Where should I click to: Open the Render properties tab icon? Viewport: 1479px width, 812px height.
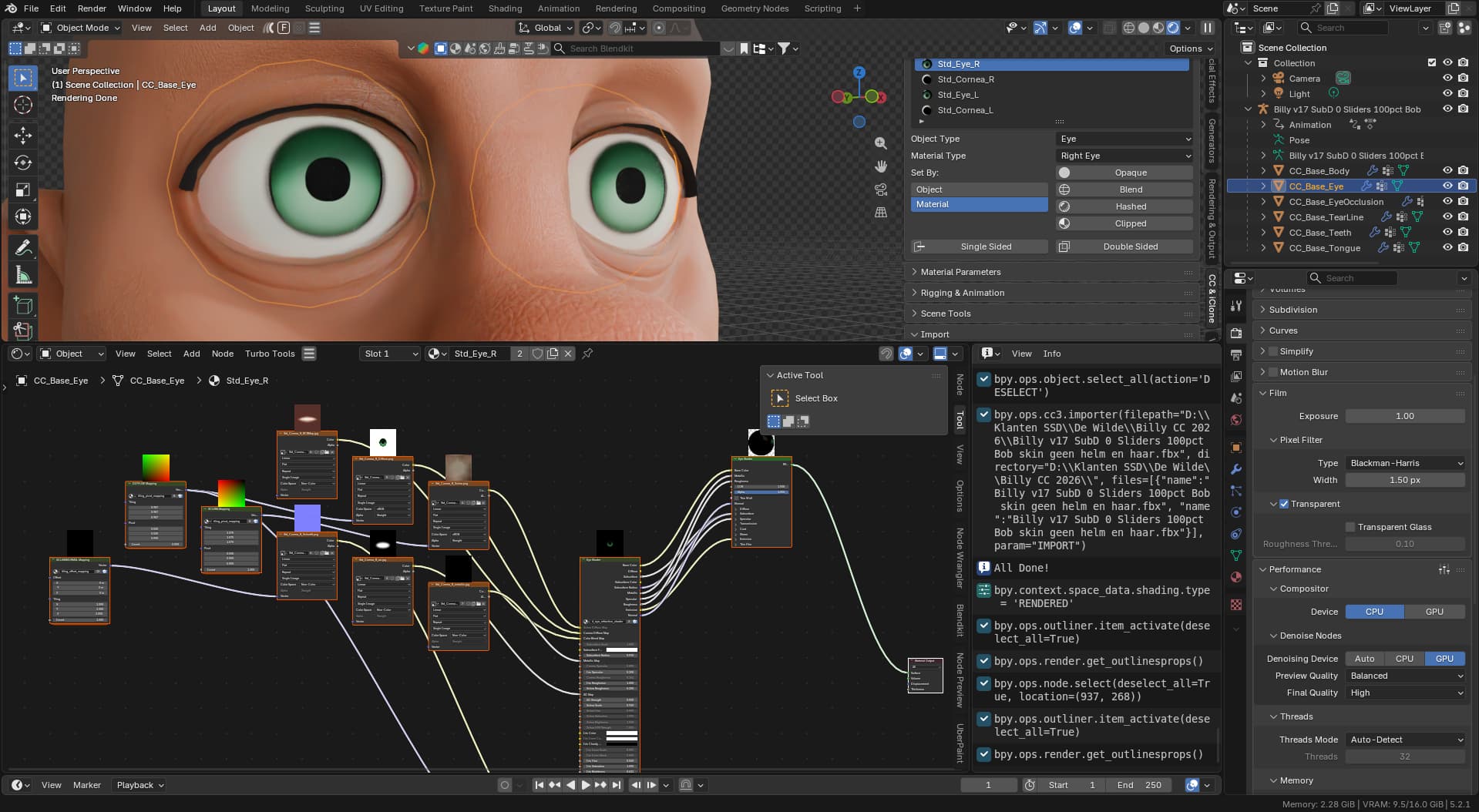1236,334
